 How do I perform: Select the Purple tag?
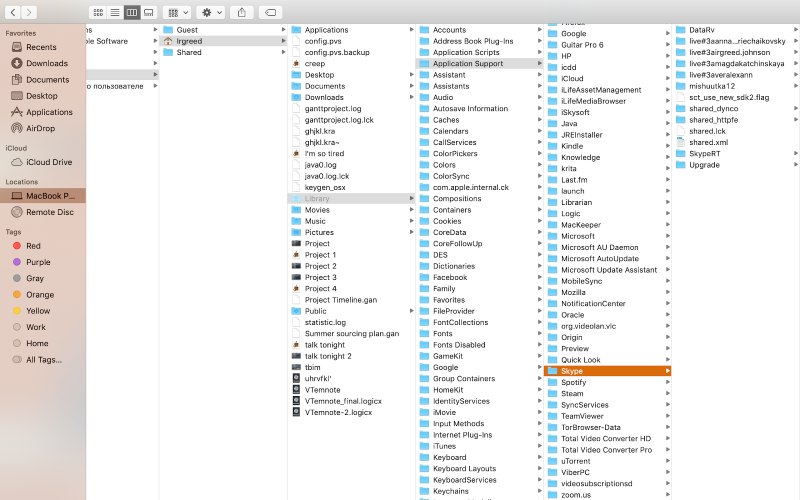tap(38, 262)
